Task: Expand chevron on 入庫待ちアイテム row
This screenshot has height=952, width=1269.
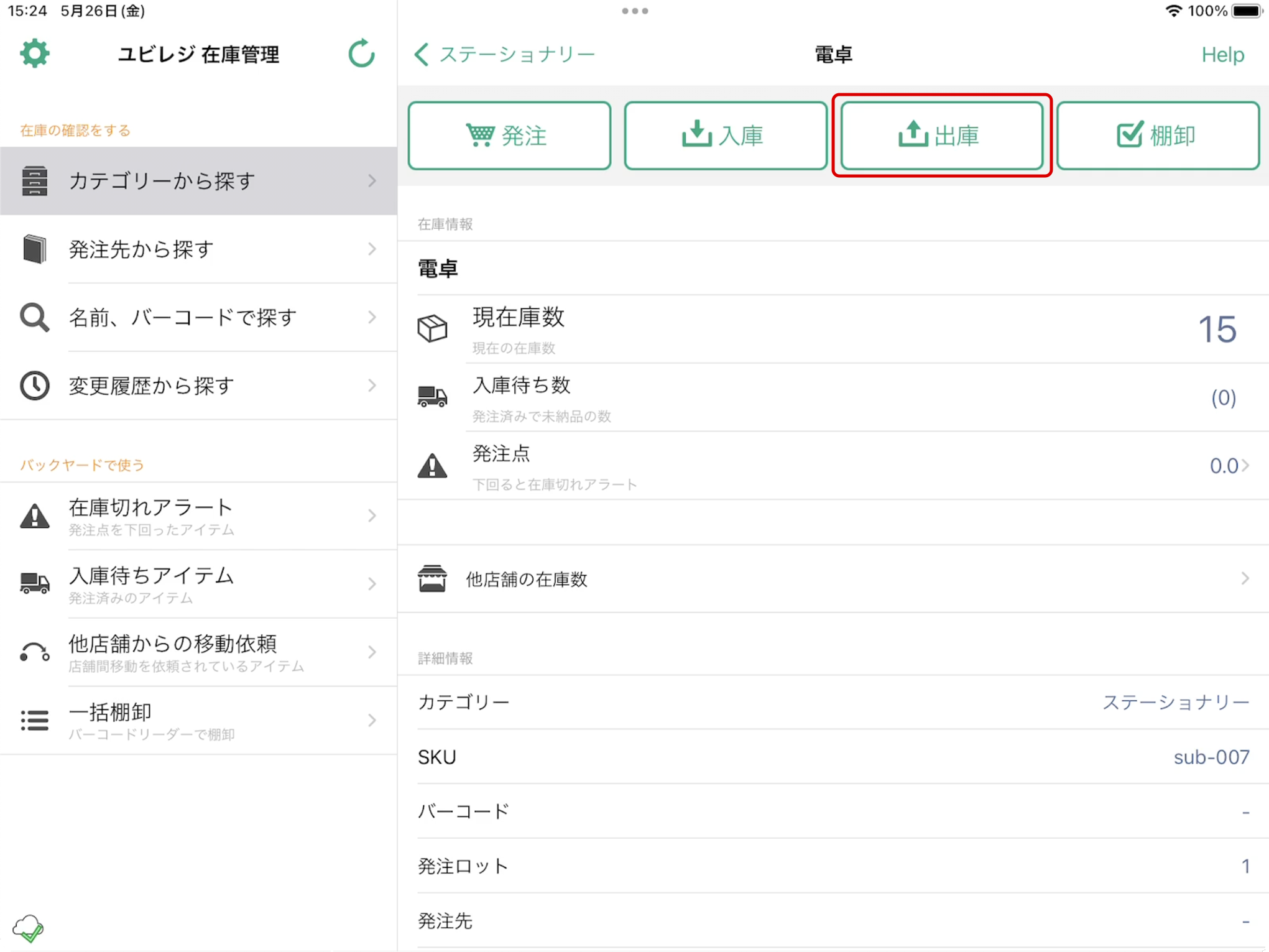Action: pos(372,584)
